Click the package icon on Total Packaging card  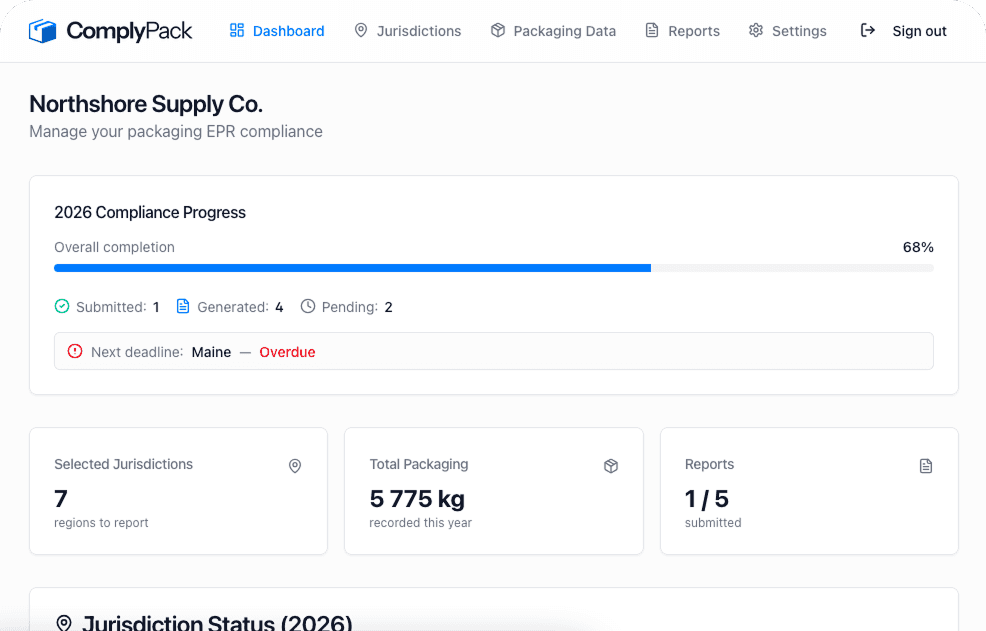[x=611, y=466]
